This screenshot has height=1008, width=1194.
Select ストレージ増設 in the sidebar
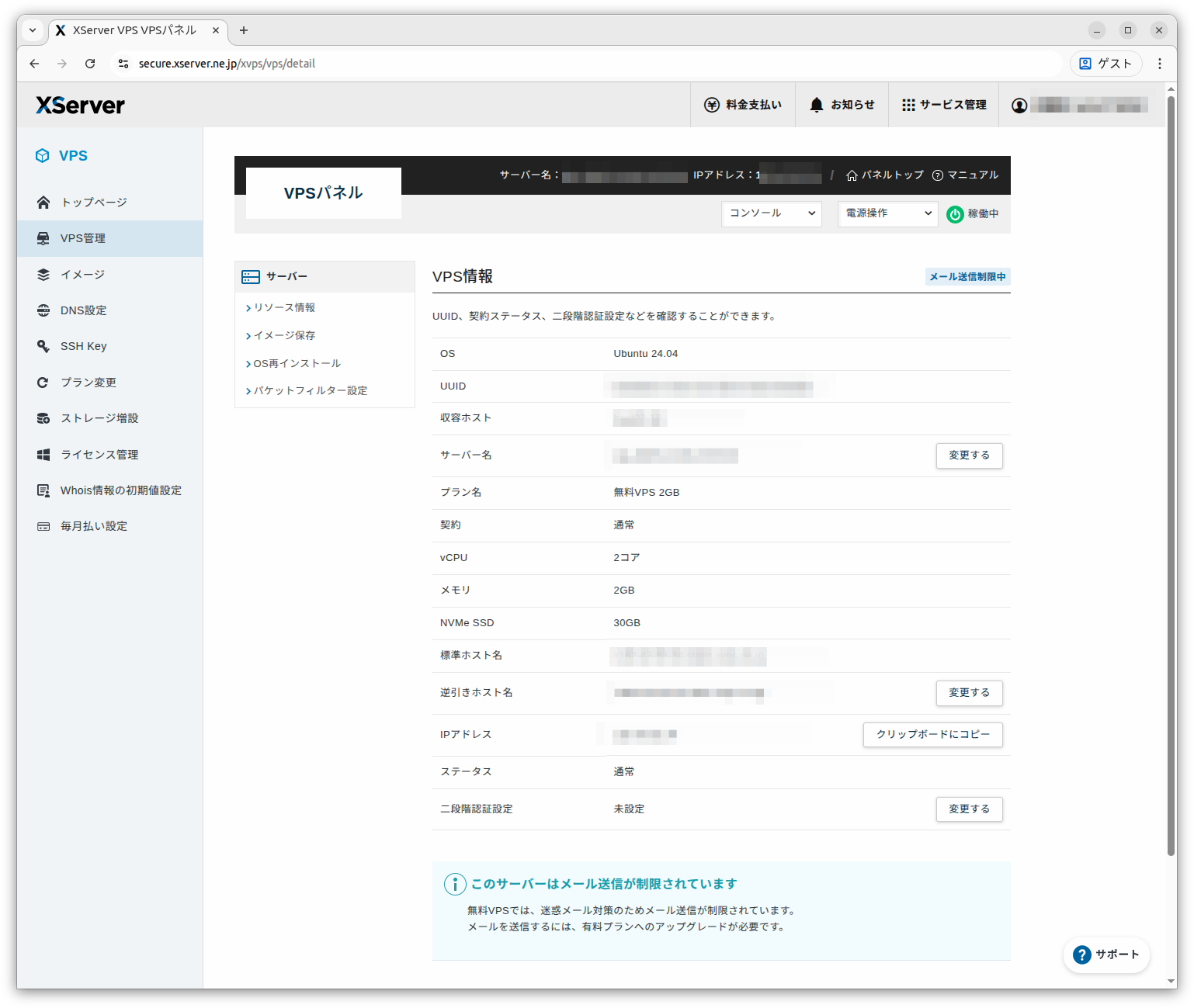100,417
